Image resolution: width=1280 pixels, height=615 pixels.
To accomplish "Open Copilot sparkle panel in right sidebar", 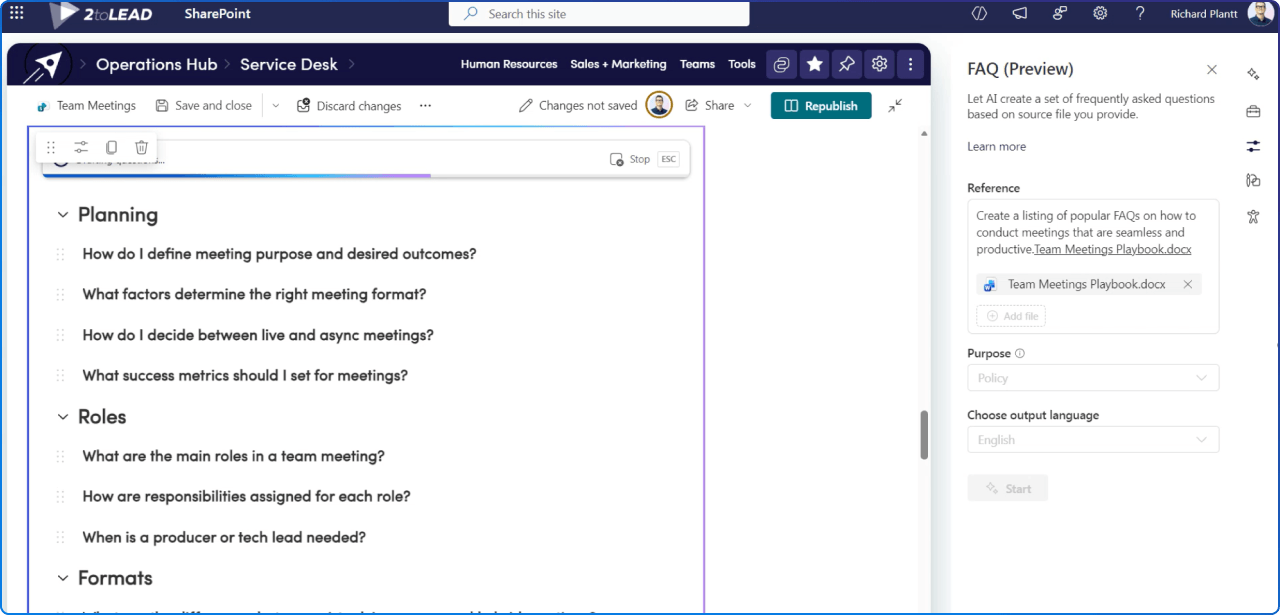I will click(1253, 74).
